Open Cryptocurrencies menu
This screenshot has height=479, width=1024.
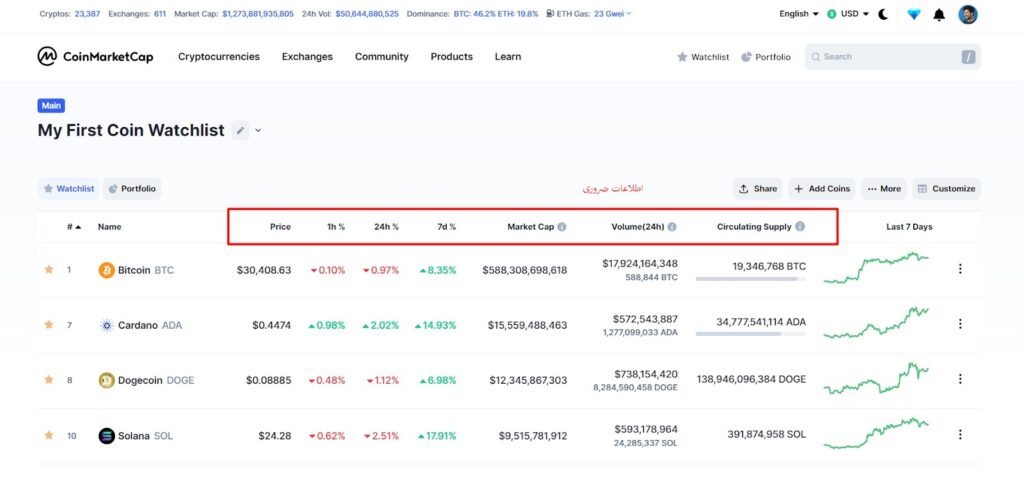point(219,57)
